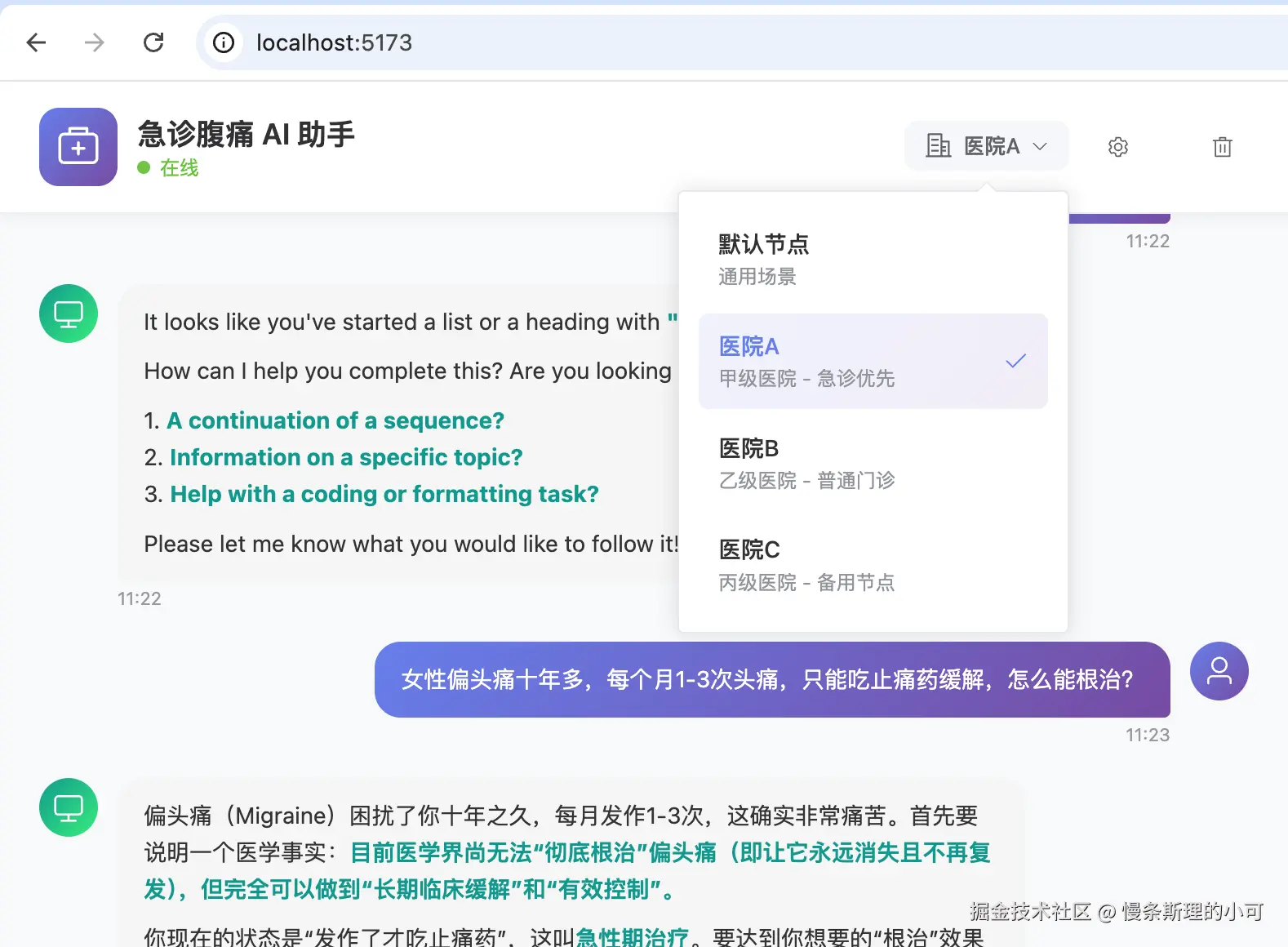The height and width of the screenshot is (947, 1288).
Task: Click the user avatar icon
Action: click(x=1219, y=671)
